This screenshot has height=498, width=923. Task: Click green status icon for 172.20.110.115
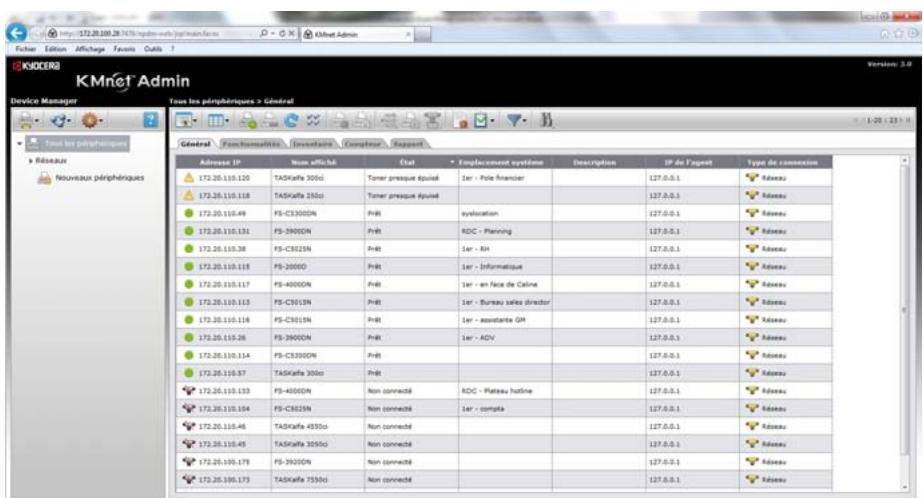189,266
